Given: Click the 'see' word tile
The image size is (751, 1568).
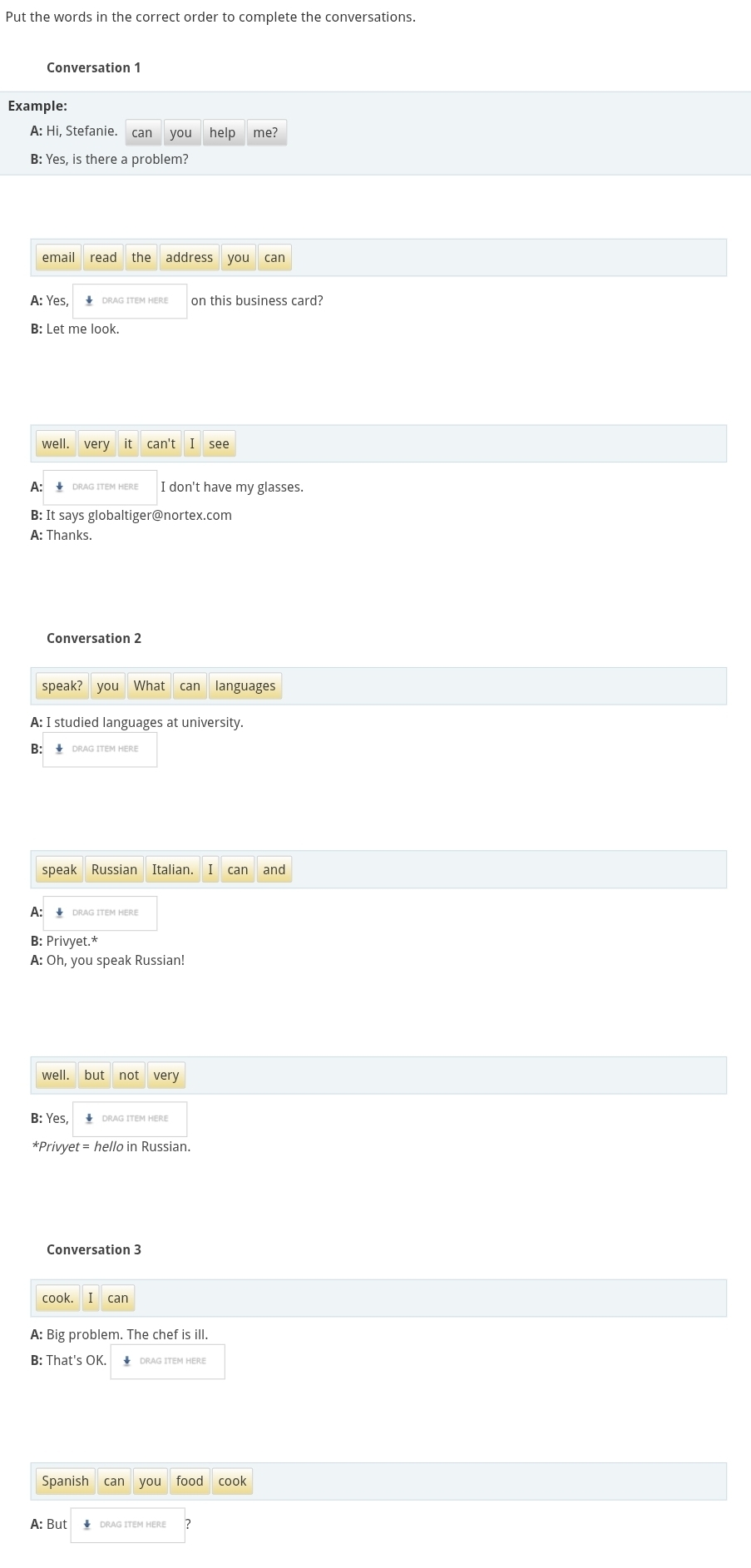Looking at the screenshot, I should pyautogui.click(x=219, y=444).
